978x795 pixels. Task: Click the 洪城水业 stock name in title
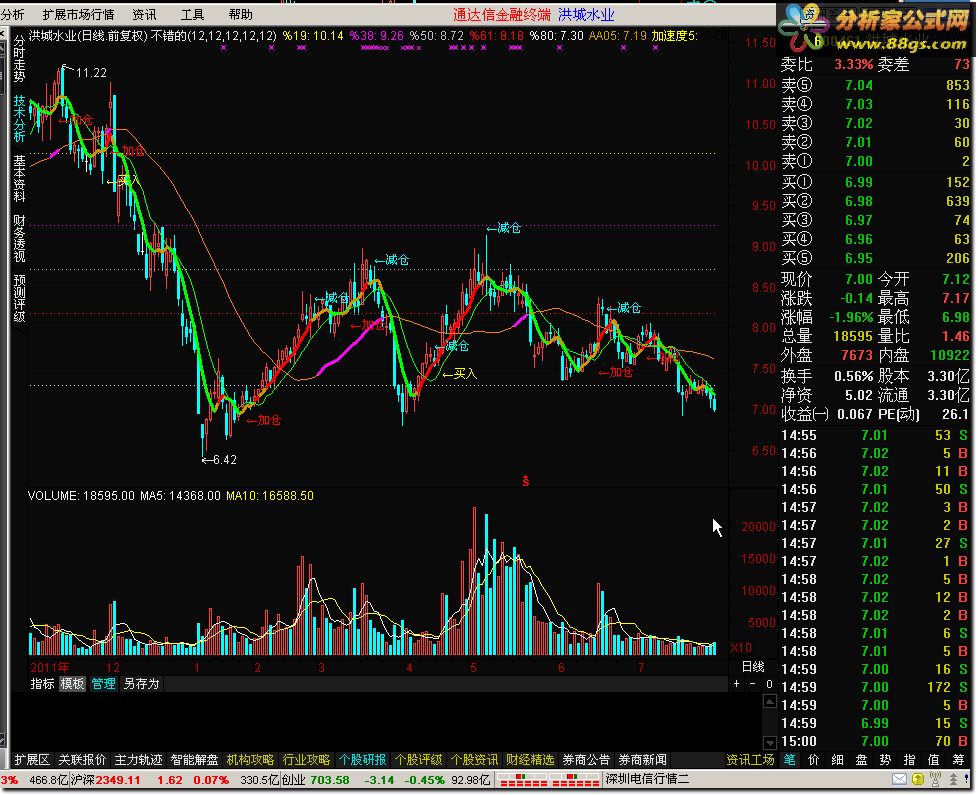(x=586, y=14)
